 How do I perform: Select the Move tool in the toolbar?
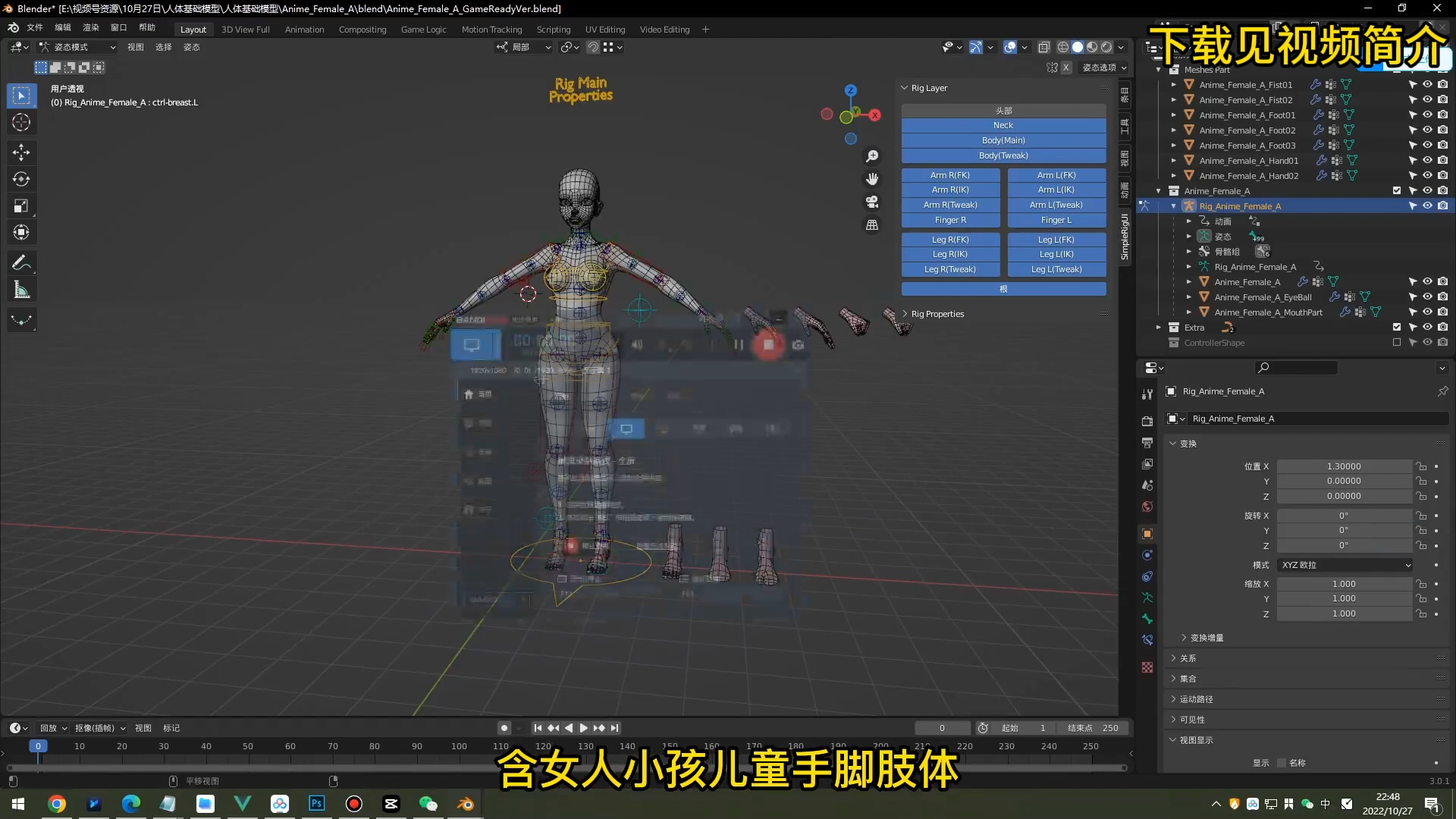point(21,152)
